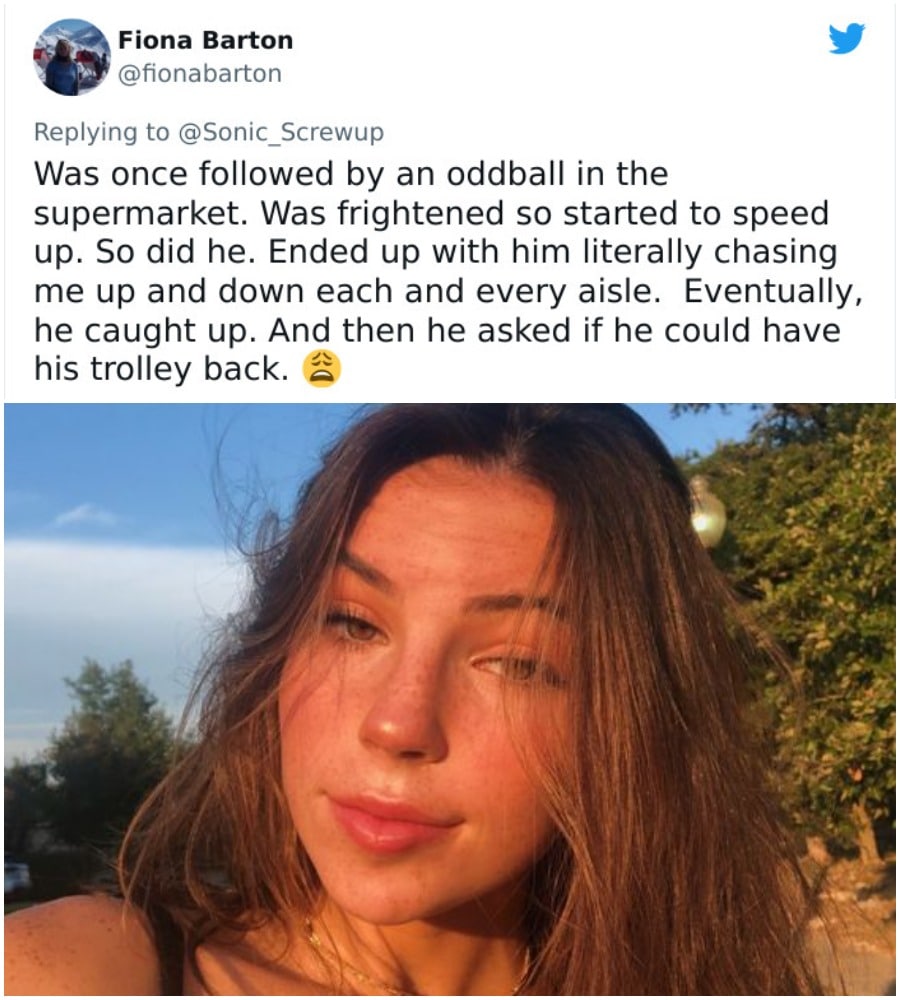Click the Twitter bird logo
Image resolution: width=900 pixels, height=1000 pixels.
click(846, 39)
